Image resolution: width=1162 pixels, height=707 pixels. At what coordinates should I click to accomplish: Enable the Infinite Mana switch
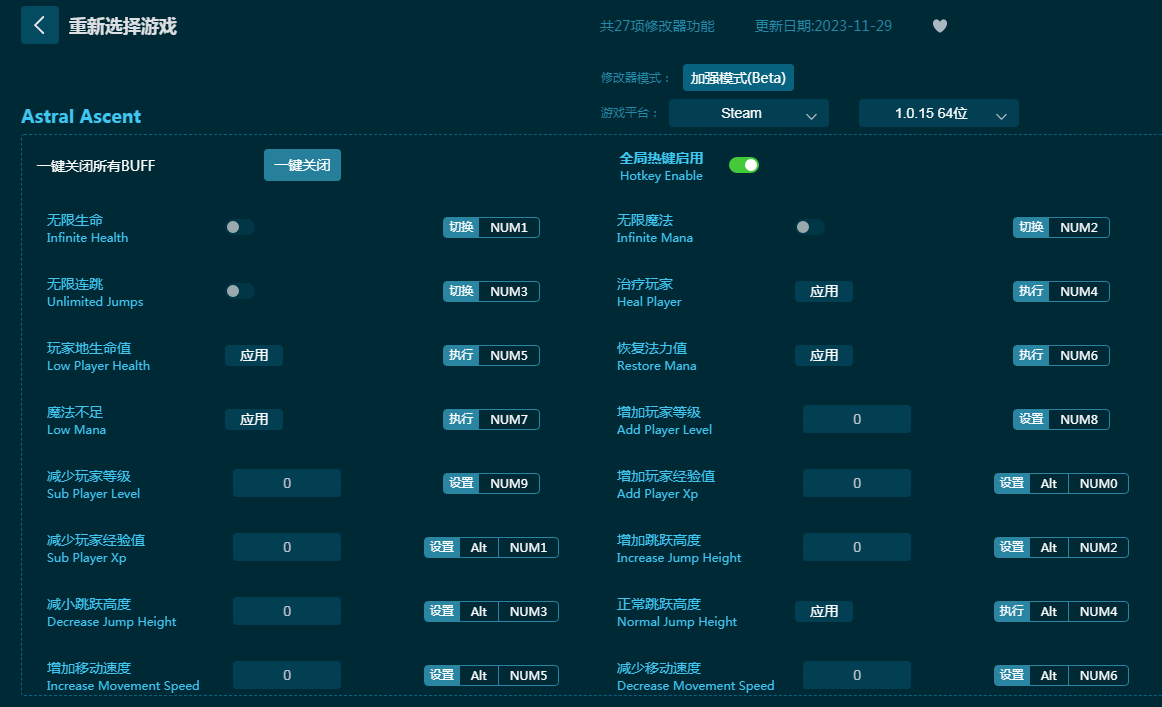tap(810, 227)
